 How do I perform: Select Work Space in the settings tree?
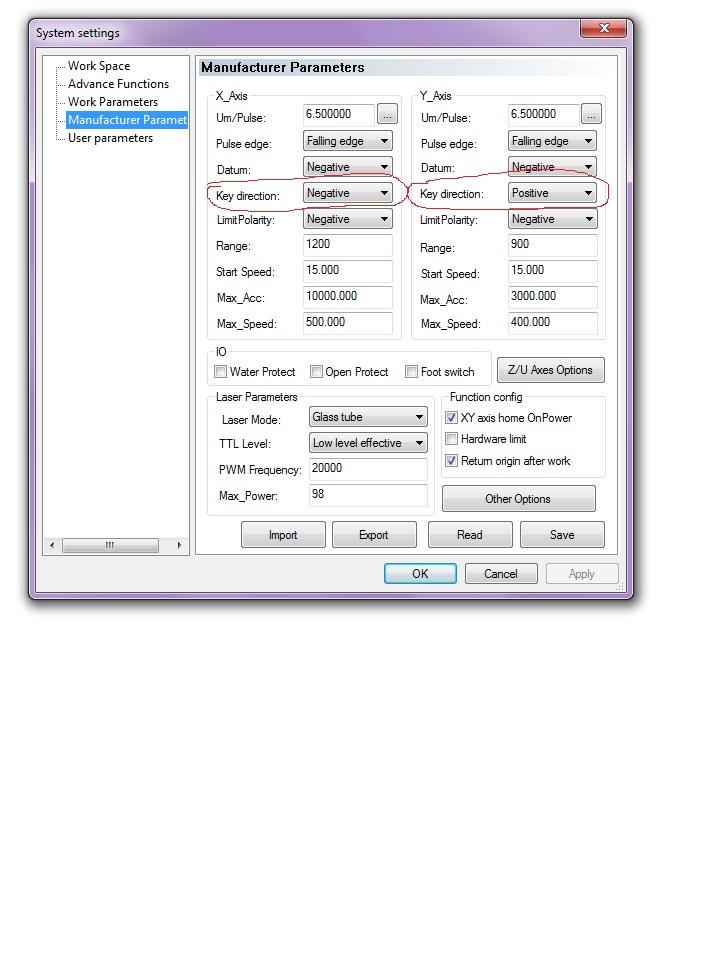tap(99, 66)
